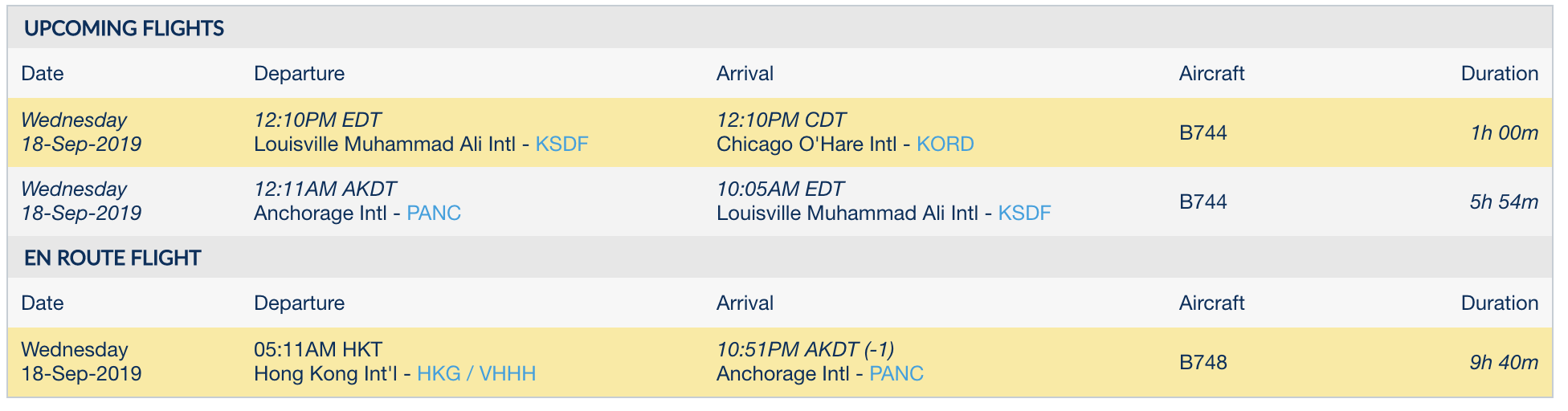Click the En Route Flight section header

[112, 258]
